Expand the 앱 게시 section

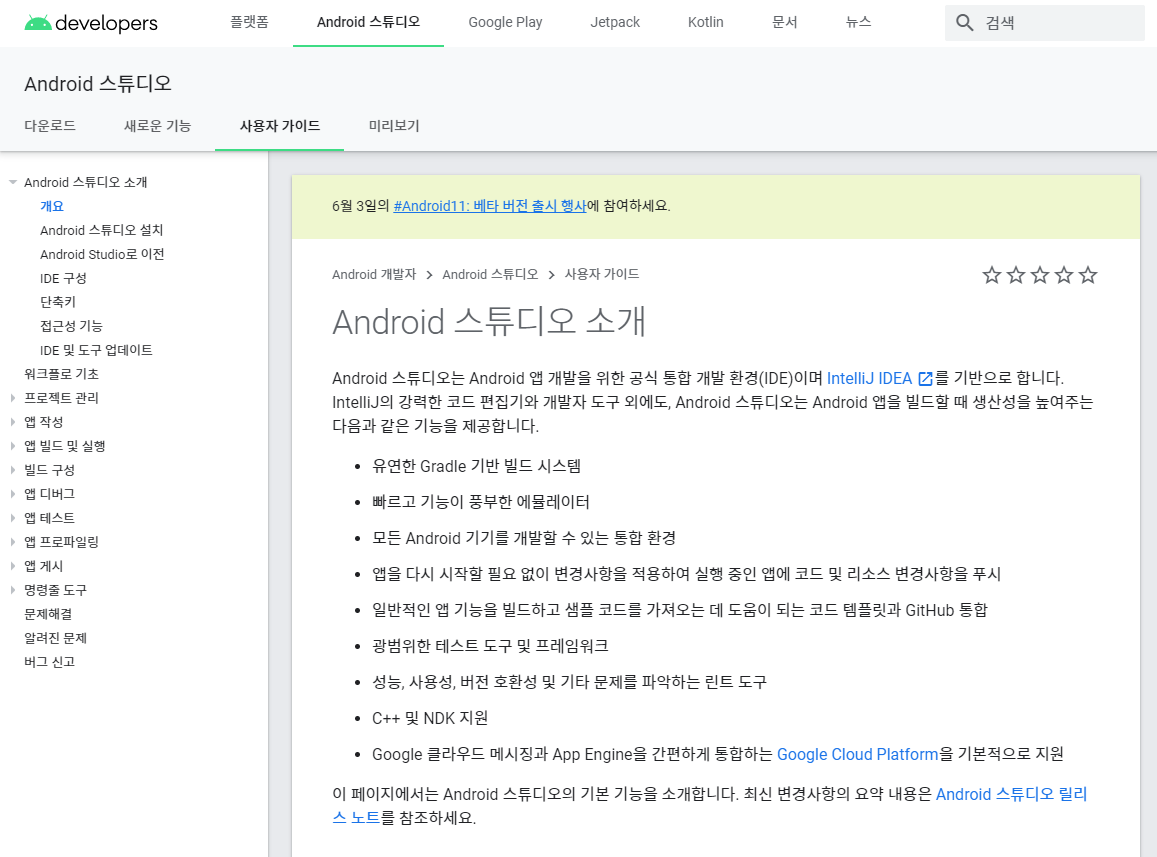[x=13, y=566]
